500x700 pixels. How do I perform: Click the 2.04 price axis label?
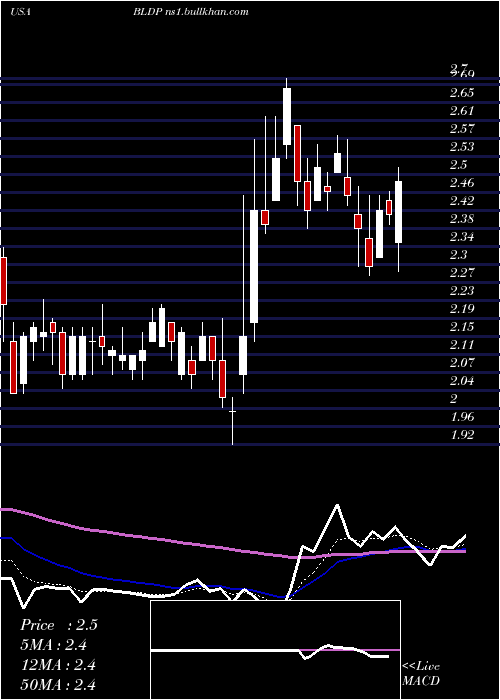point(462,380)
